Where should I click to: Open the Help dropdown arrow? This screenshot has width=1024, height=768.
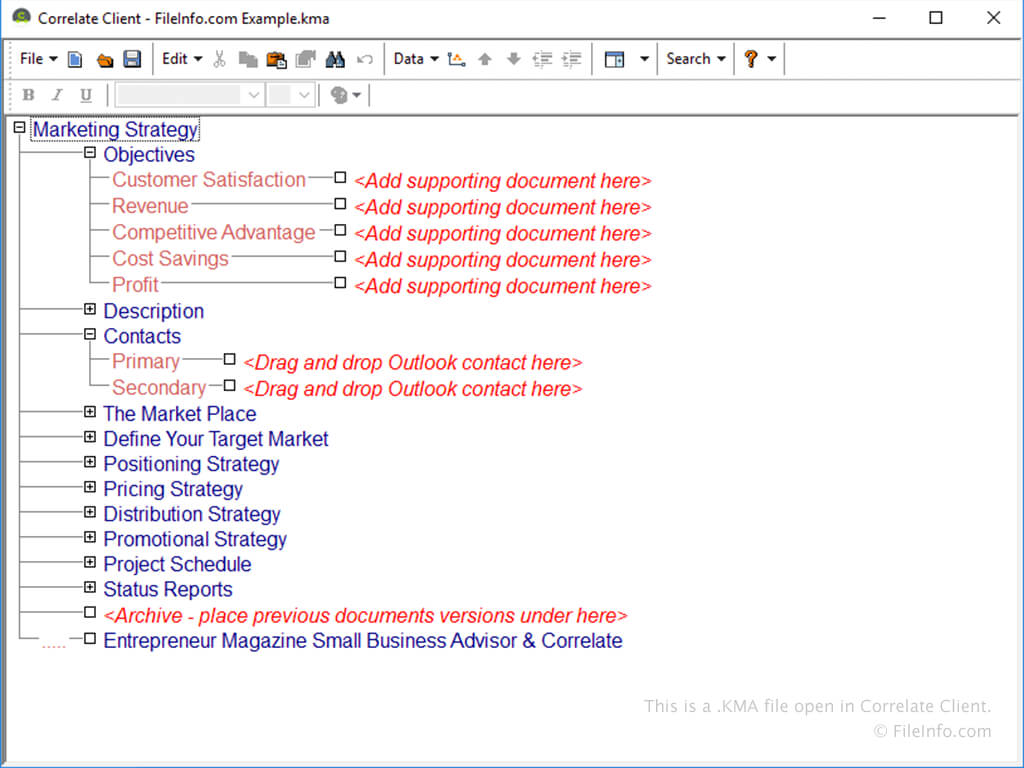(772, 59)
